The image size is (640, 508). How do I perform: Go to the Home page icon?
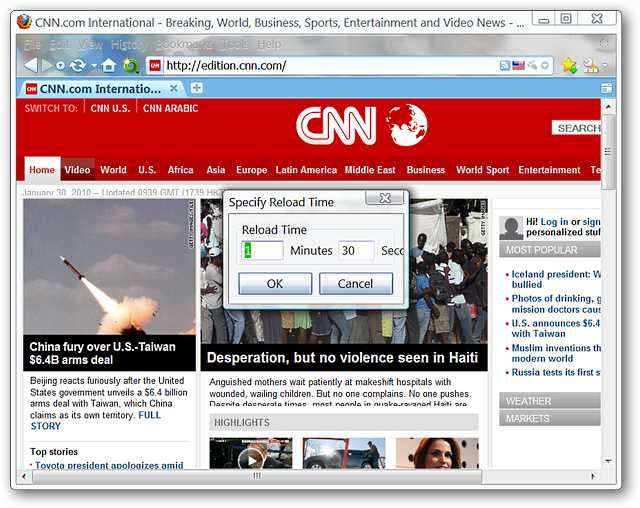click(108, 65)
